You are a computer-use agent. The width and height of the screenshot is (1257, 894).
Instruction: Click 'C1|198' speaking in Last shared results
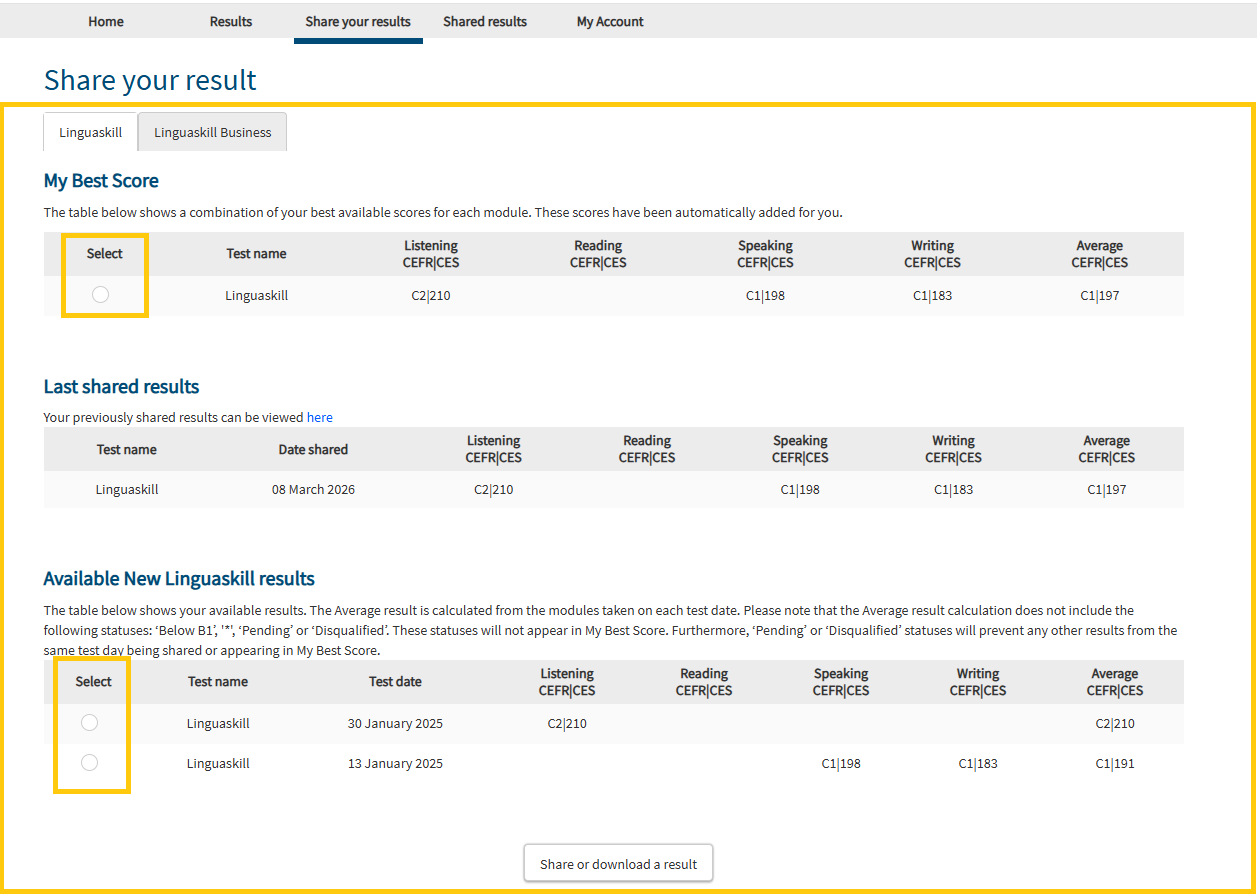pyautogui.click(x=800, y=490)
